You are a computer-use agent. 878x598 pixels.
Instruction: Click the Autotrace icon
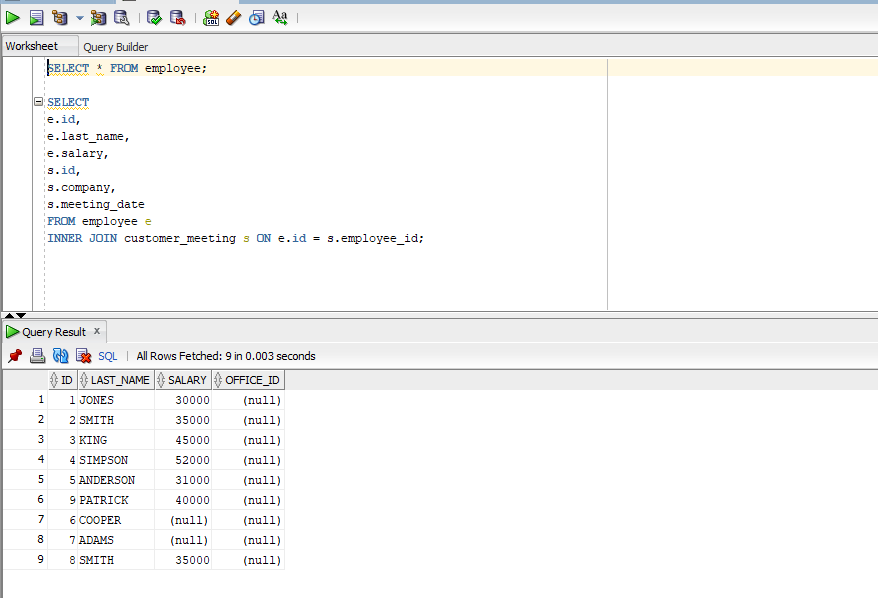(98, 18)
